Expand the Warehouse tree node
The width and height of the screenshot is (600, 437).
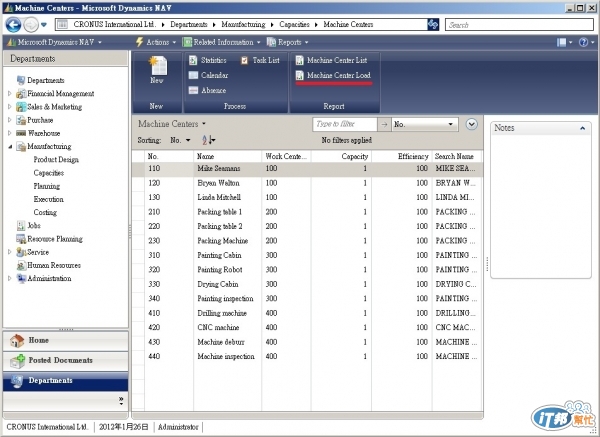pos(10,133)
